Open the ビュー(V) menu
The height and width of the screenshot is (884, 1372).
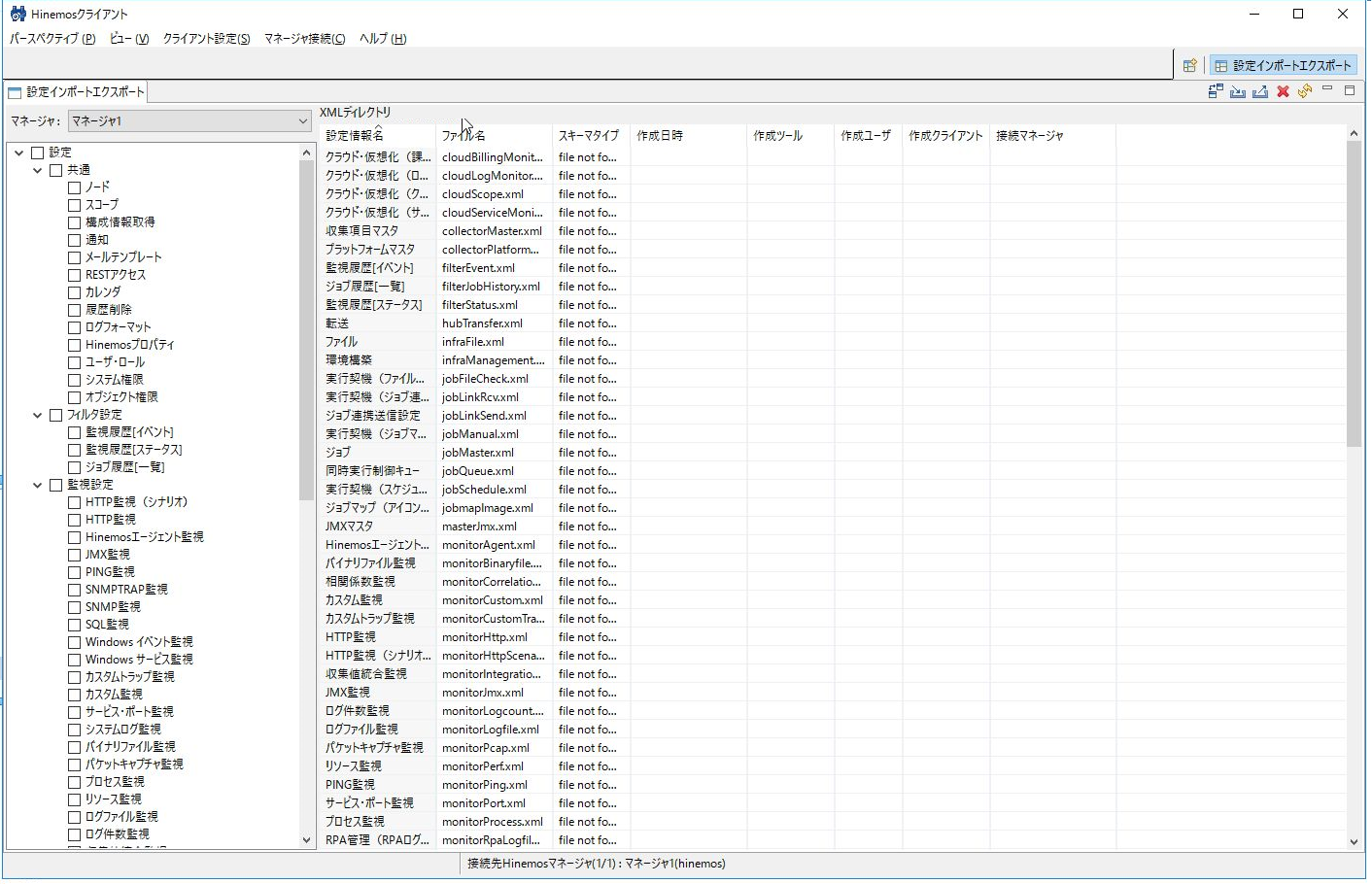click(x=129, y=39)
